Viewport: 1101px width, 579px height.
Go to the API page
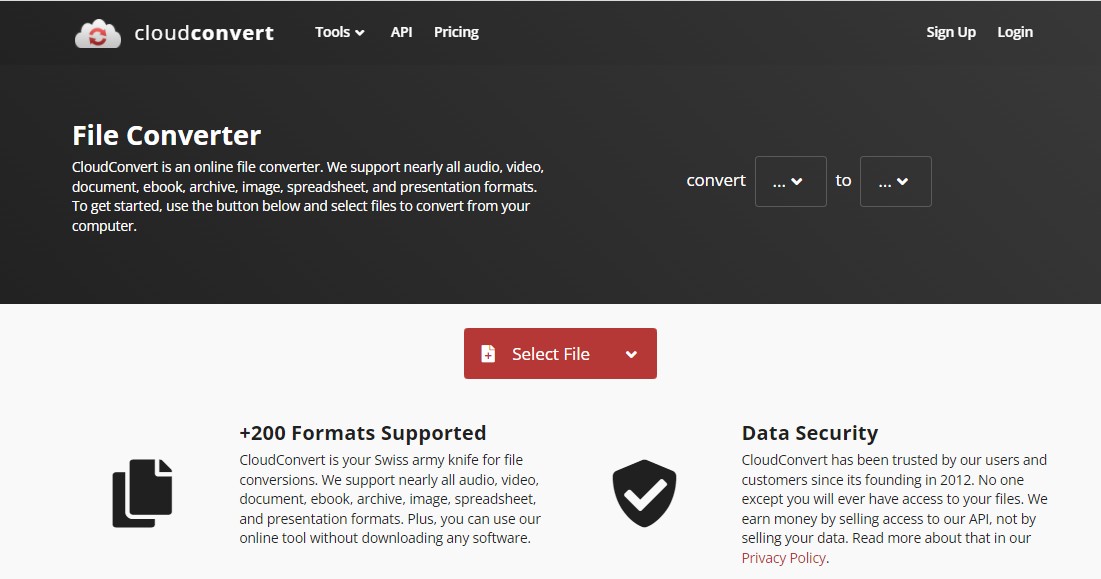pyautogui.click(x=401, y=32)
